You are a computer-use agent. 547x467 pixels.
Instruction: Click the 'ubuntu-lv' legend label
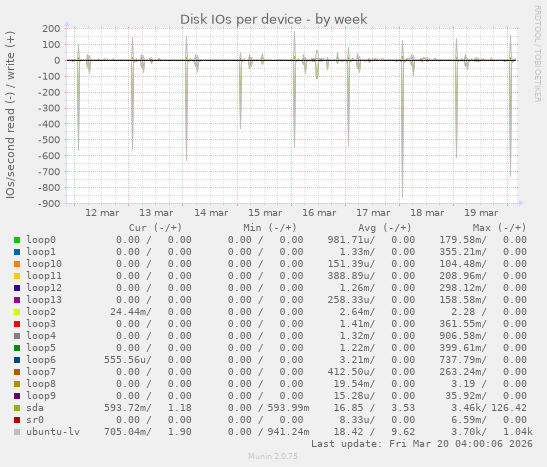coord(53,432)
